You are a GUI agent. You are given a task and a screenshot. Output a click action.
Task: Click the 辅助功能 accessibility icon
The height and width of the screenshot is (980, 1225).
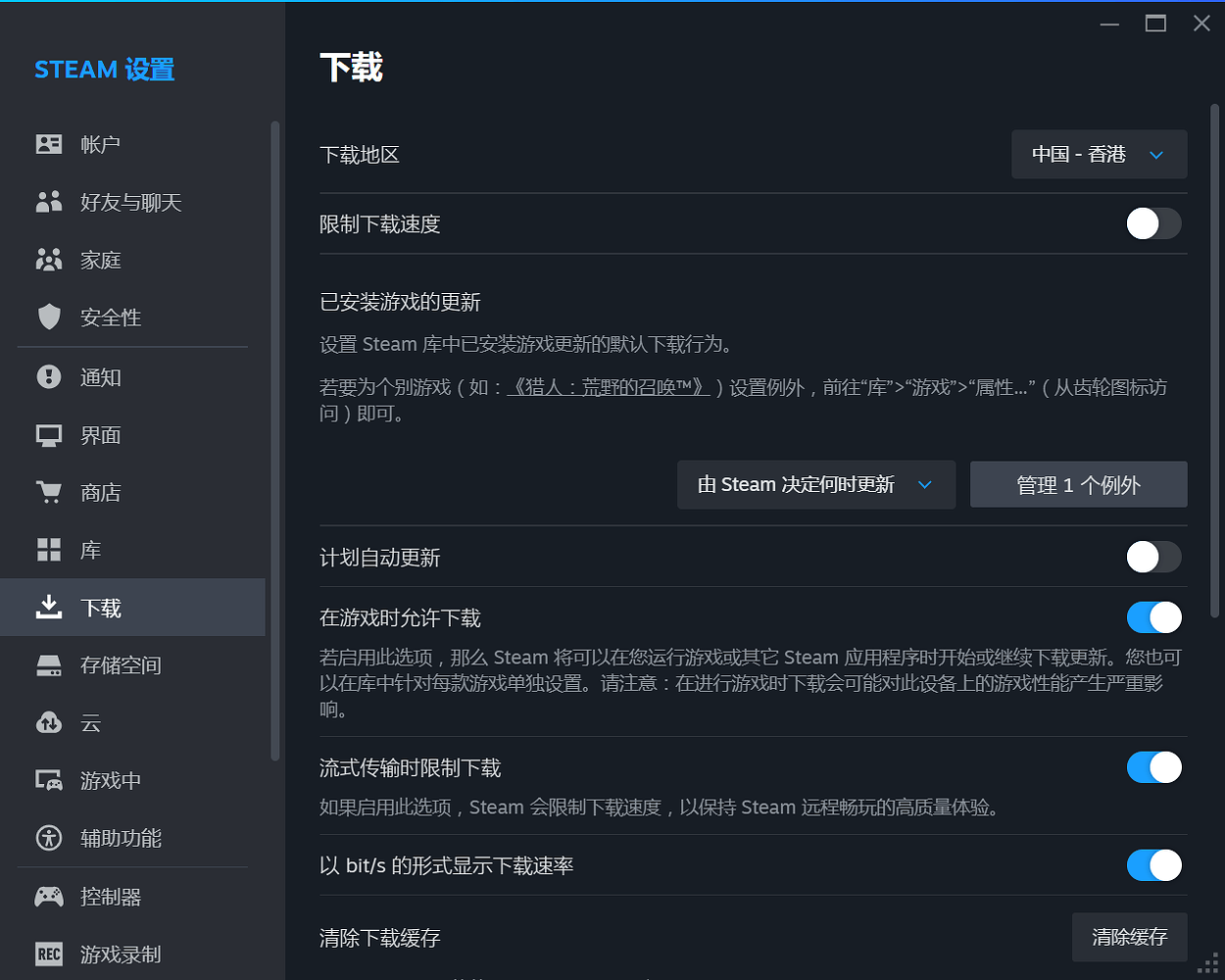coord(49,838)
